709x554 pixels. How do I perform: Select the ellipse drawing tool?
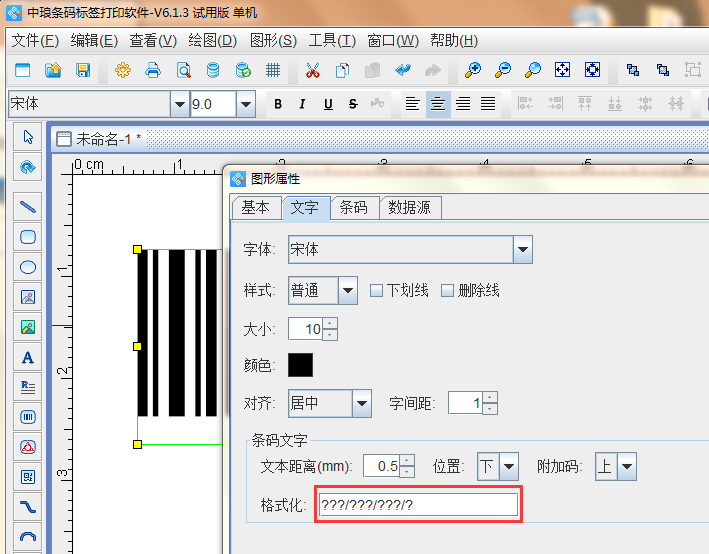(x=28, y=266)
